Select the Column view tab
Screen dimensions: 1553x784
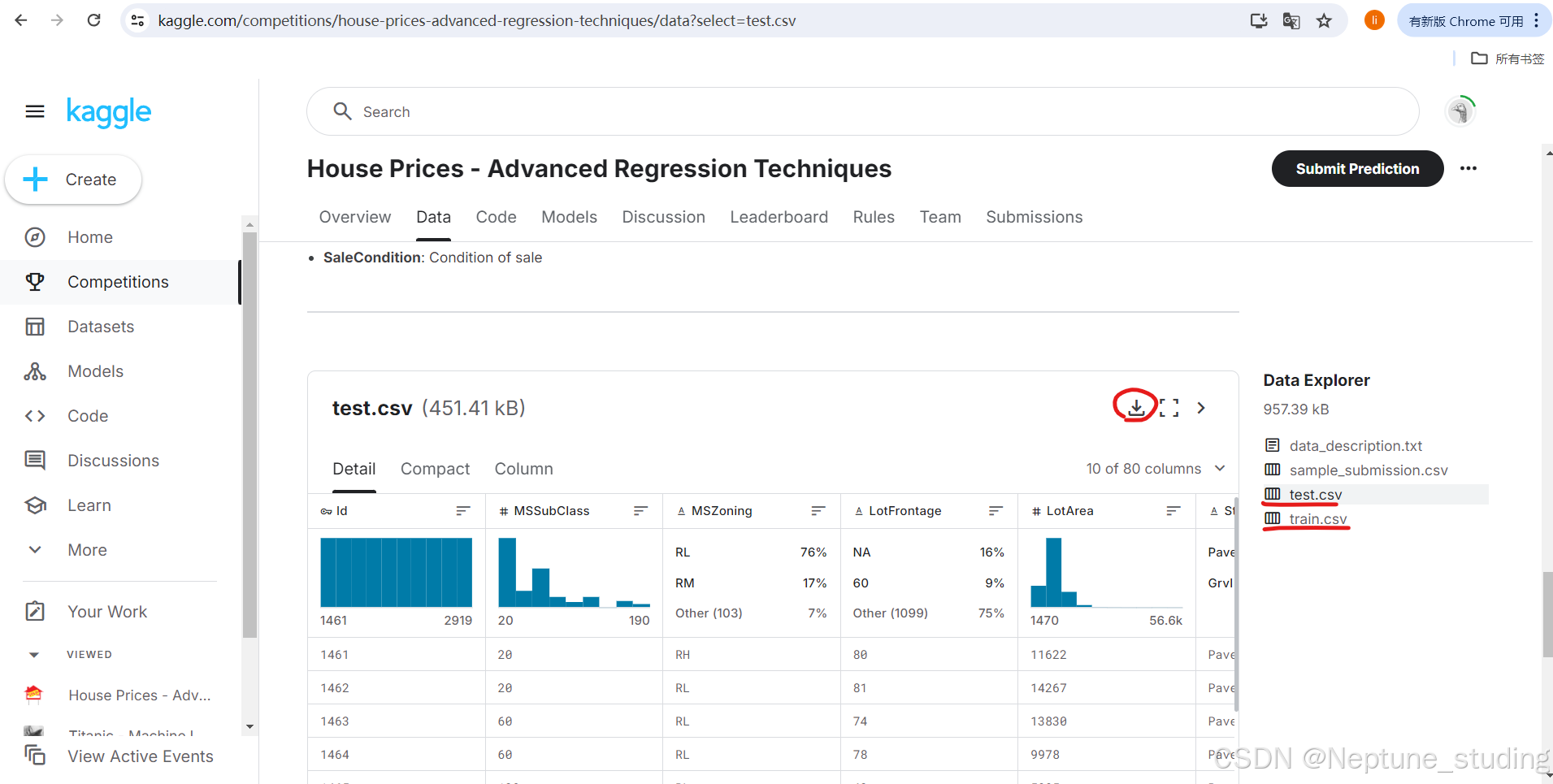524,469
